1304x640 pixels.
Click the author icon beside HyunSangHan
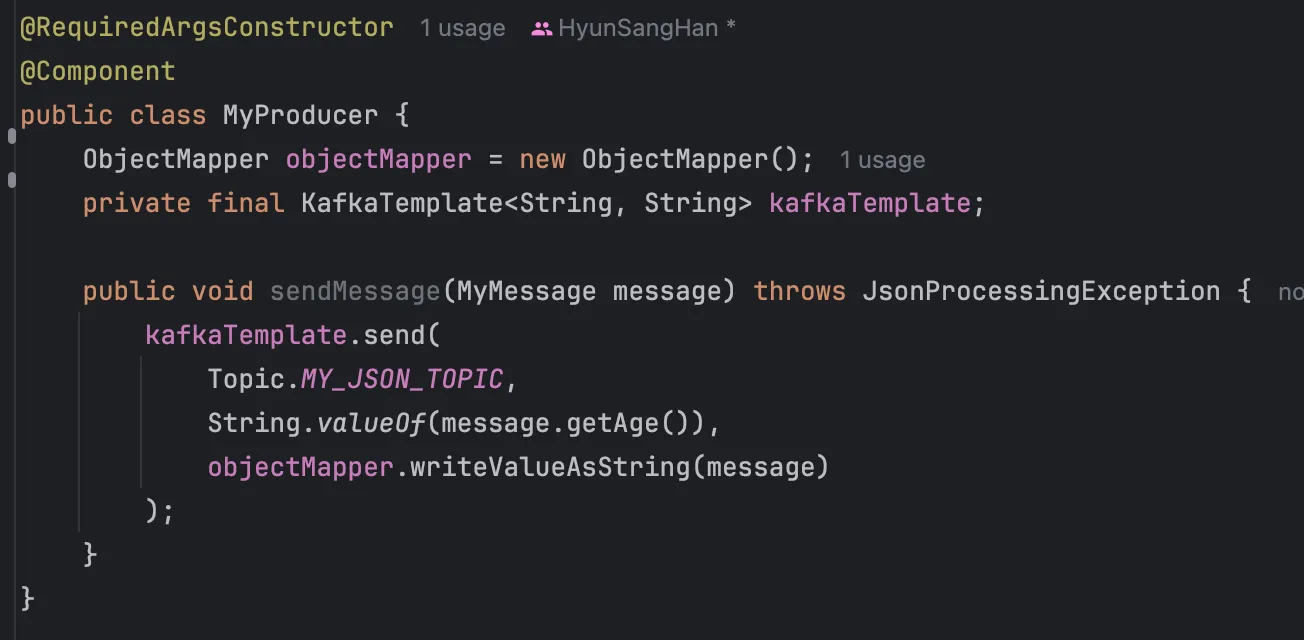tap(542, 29)
